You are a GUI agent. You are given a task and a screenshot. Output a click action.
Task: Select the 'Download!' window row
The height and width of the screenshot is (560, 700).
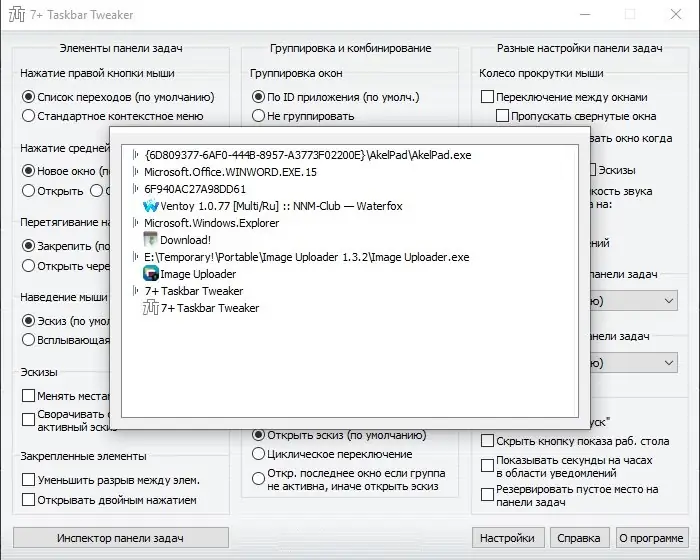click(x=185, y=240)
